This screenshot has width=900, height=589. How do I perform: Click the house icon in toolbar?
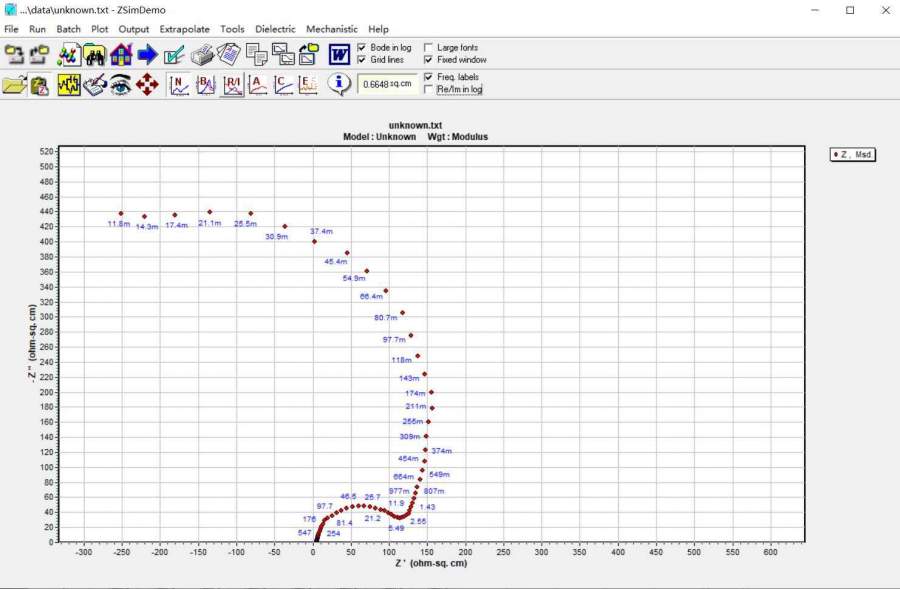(122, 54)
